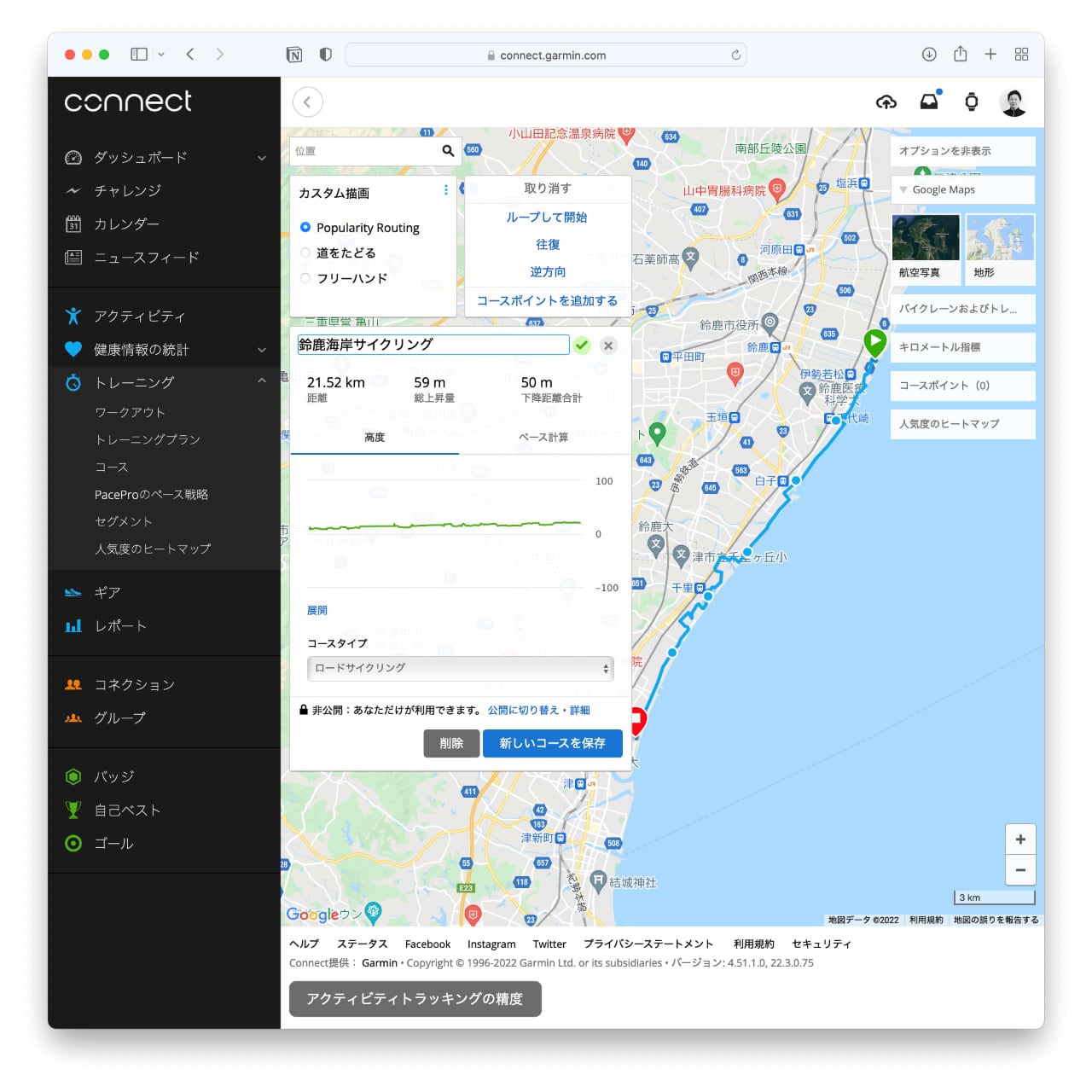
Task: Click 新しいコースを保存 button
Action: point(552,743)
